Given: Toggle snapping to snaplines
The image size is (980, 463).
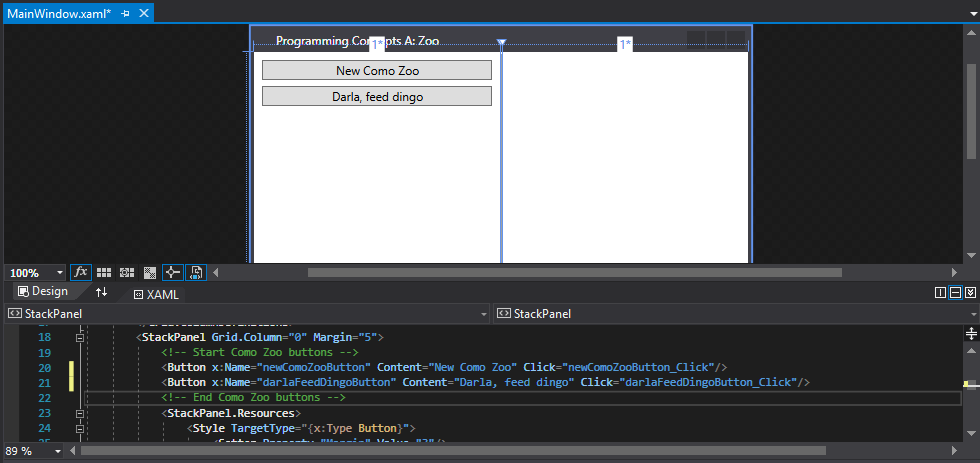Looking at the screenshot, I should tap(172, 272).
